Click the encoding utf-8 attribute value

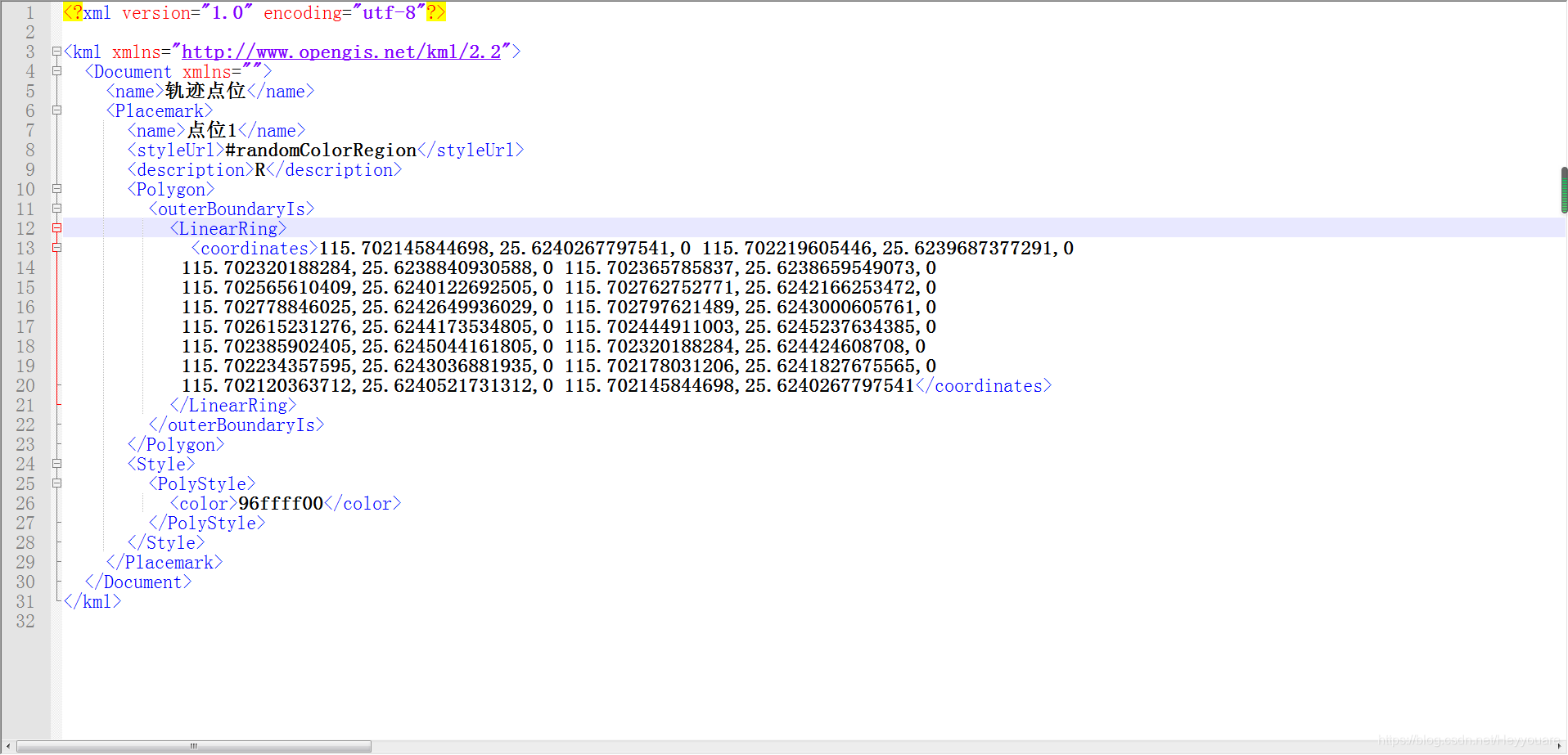pos(389,13)
